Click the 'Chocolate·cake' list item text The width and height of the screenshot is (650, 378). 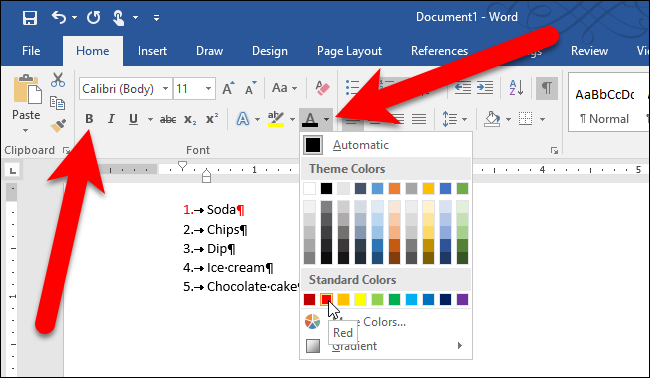(252, 287)
